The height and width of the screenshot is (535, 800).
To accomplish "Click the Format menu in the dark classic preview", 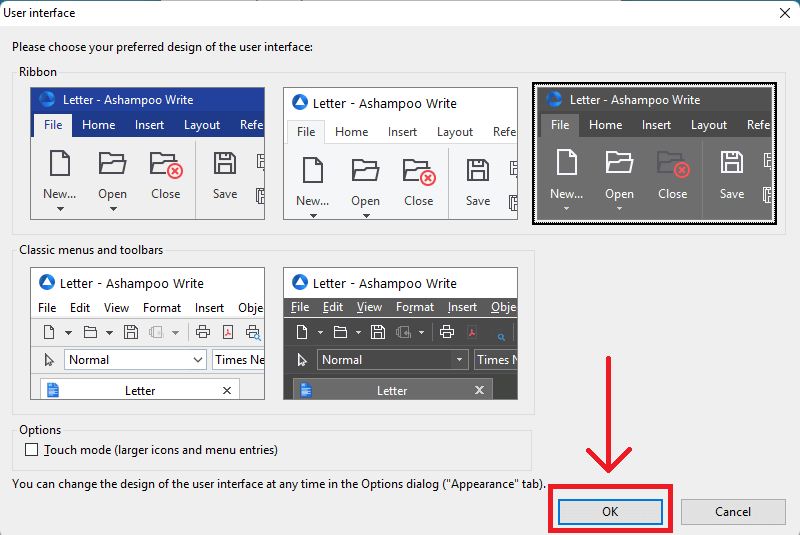I will [x=414, y=308].
